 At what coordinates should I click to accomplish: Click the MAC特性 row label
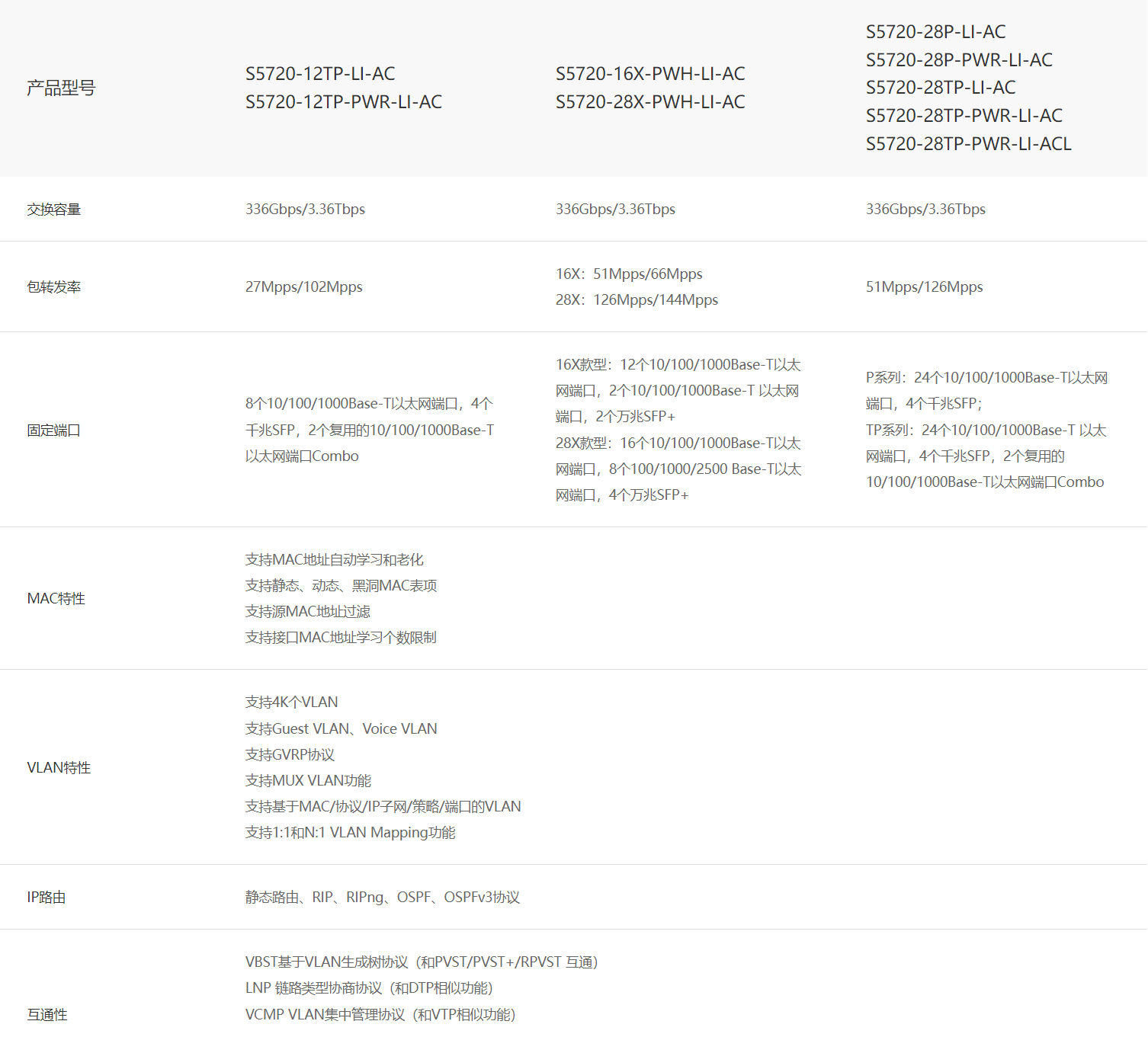tap(56, 599)
